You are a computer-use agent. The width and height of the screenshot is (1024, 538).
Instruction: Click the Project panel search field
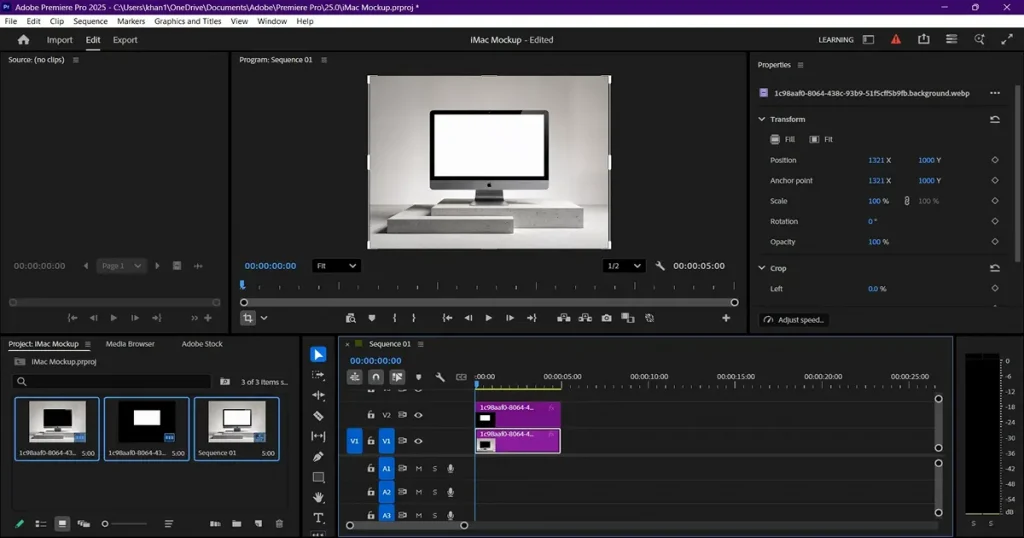(x=112, y=381)
